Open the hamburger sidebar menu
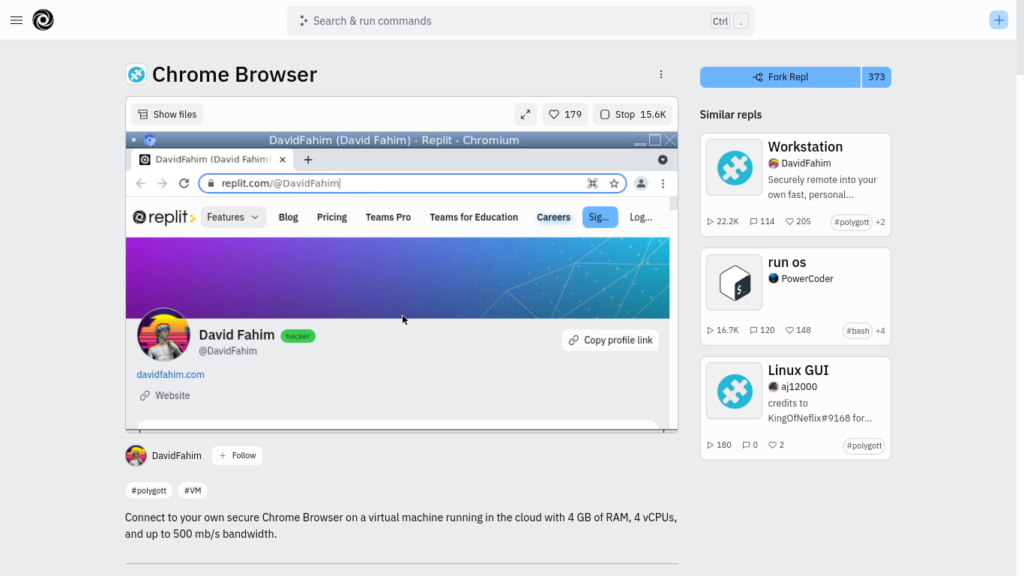The width and height of the screenshot is (1024, 576). (x=16, y=20)
